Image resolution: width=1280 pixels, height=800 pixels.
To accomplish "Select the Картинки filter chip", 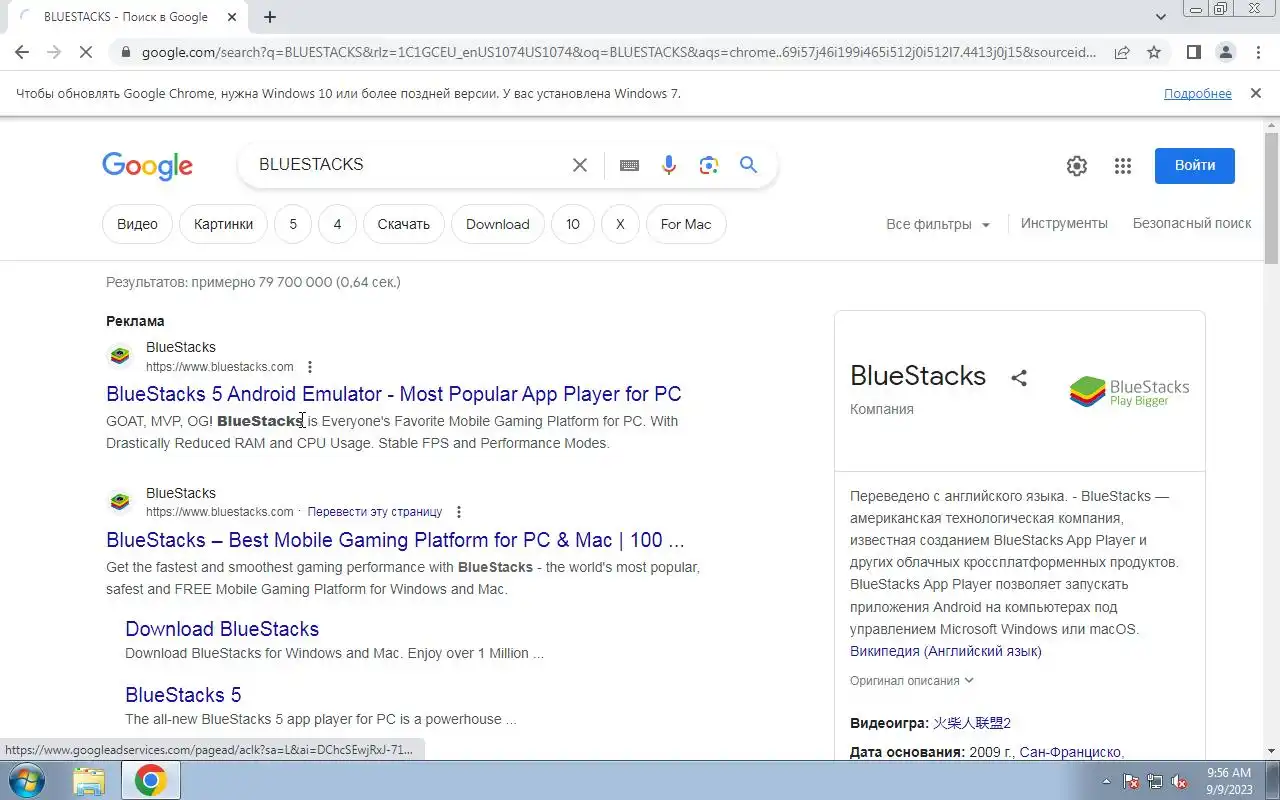I will [223, 224].
